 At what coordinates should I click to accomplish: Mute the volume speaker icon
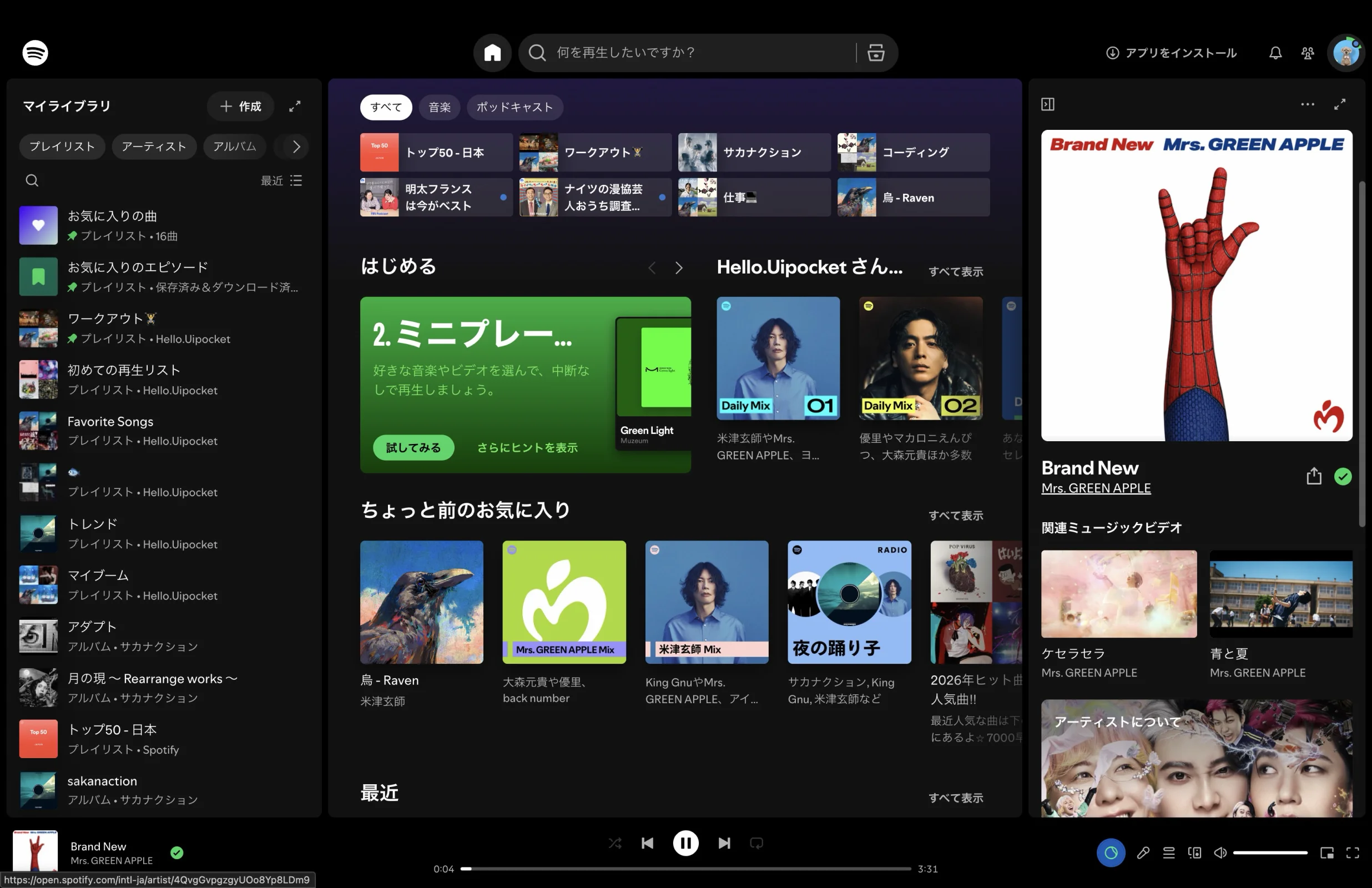pos(1220,852)
